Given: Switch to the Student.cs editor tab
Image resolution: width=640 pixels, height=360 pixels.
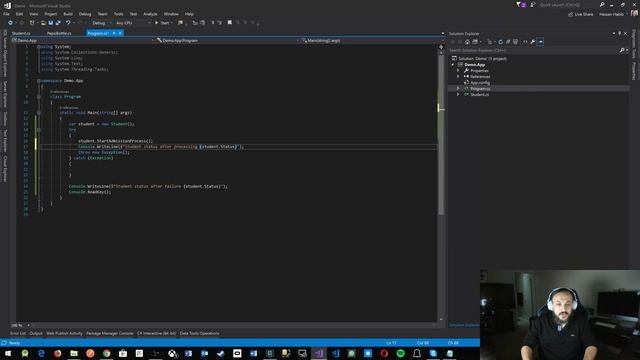Looking at the screenshot, I should 21,33.
